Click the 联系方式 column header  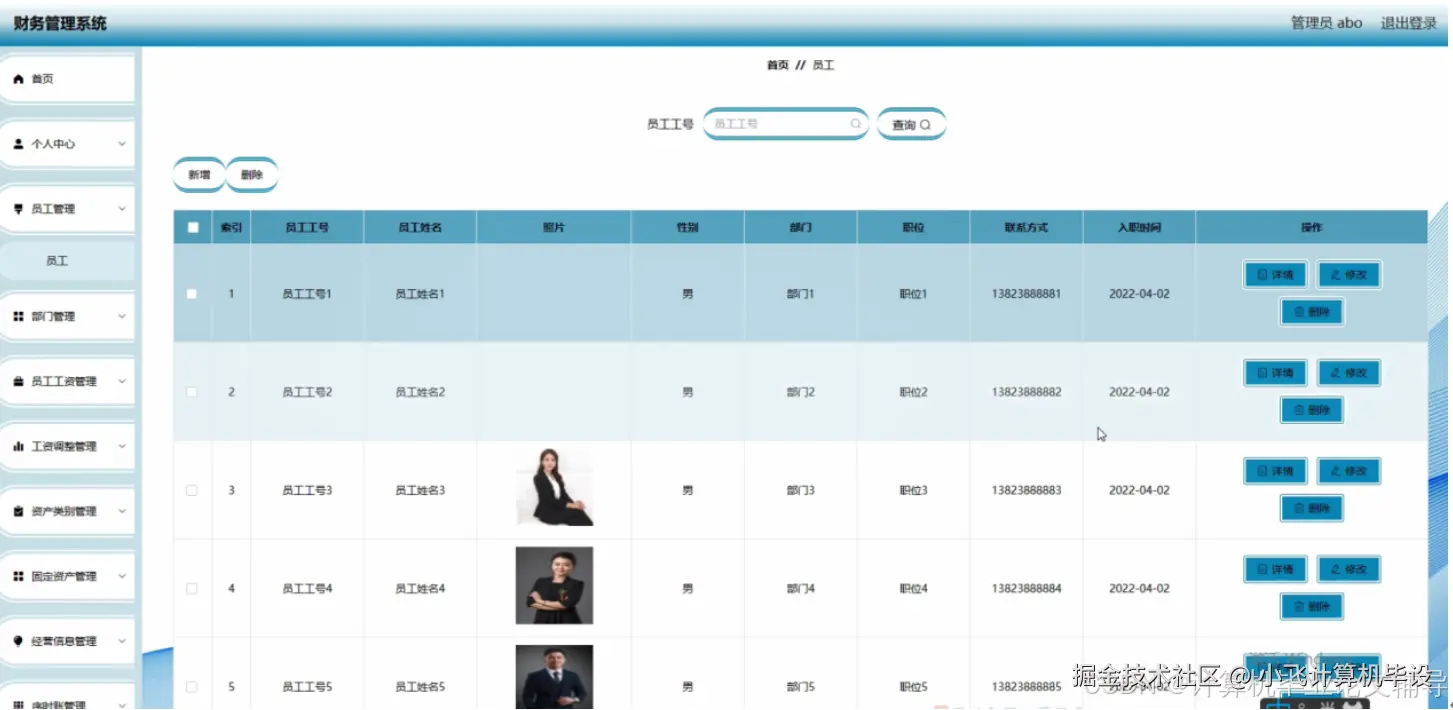click(x=1026, y=227)
